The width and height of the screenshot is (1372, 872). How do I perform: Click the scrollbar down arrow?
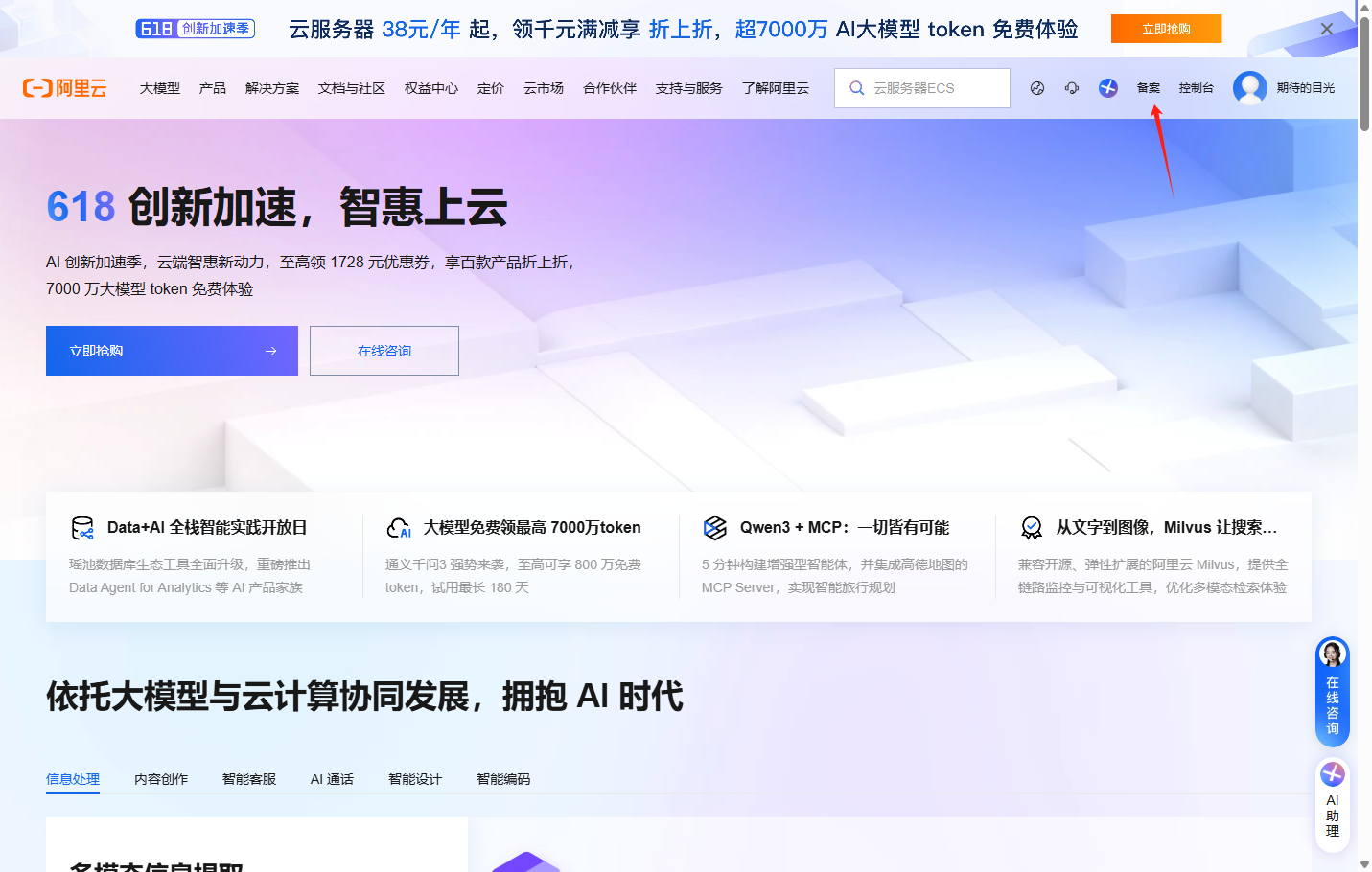tap(1364, 864)
